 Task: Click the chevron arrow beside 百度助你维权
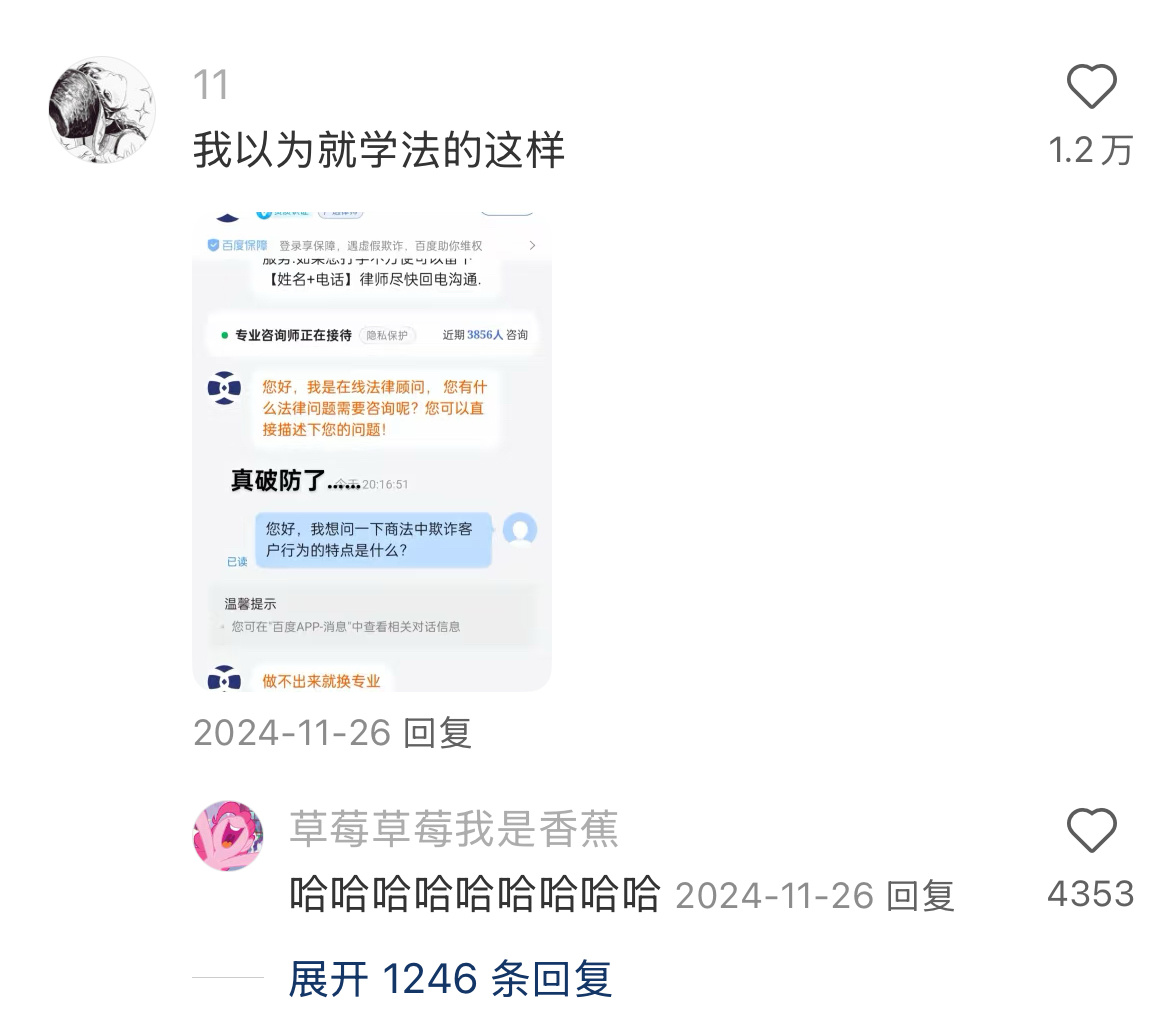click(532, 245)
